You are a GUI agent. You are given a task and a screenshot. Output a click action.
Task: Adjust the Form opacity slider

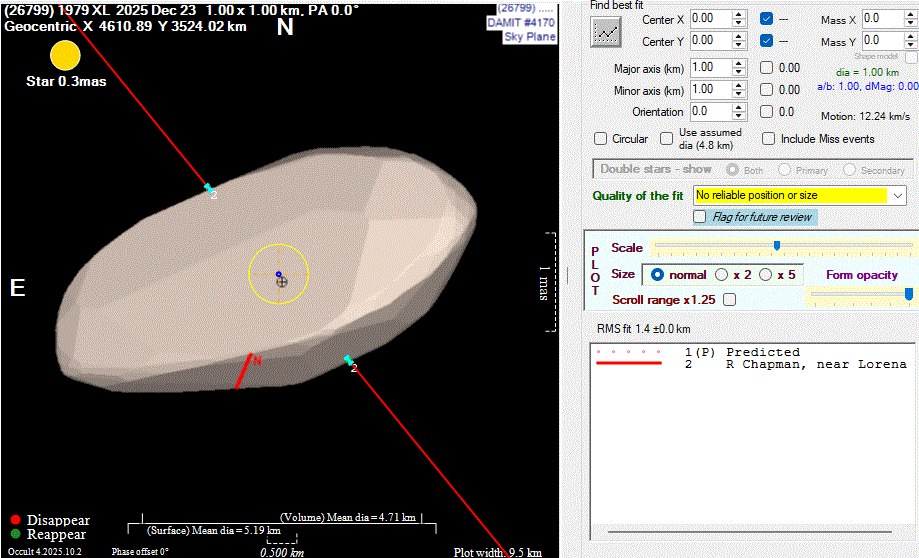point(908,294)
